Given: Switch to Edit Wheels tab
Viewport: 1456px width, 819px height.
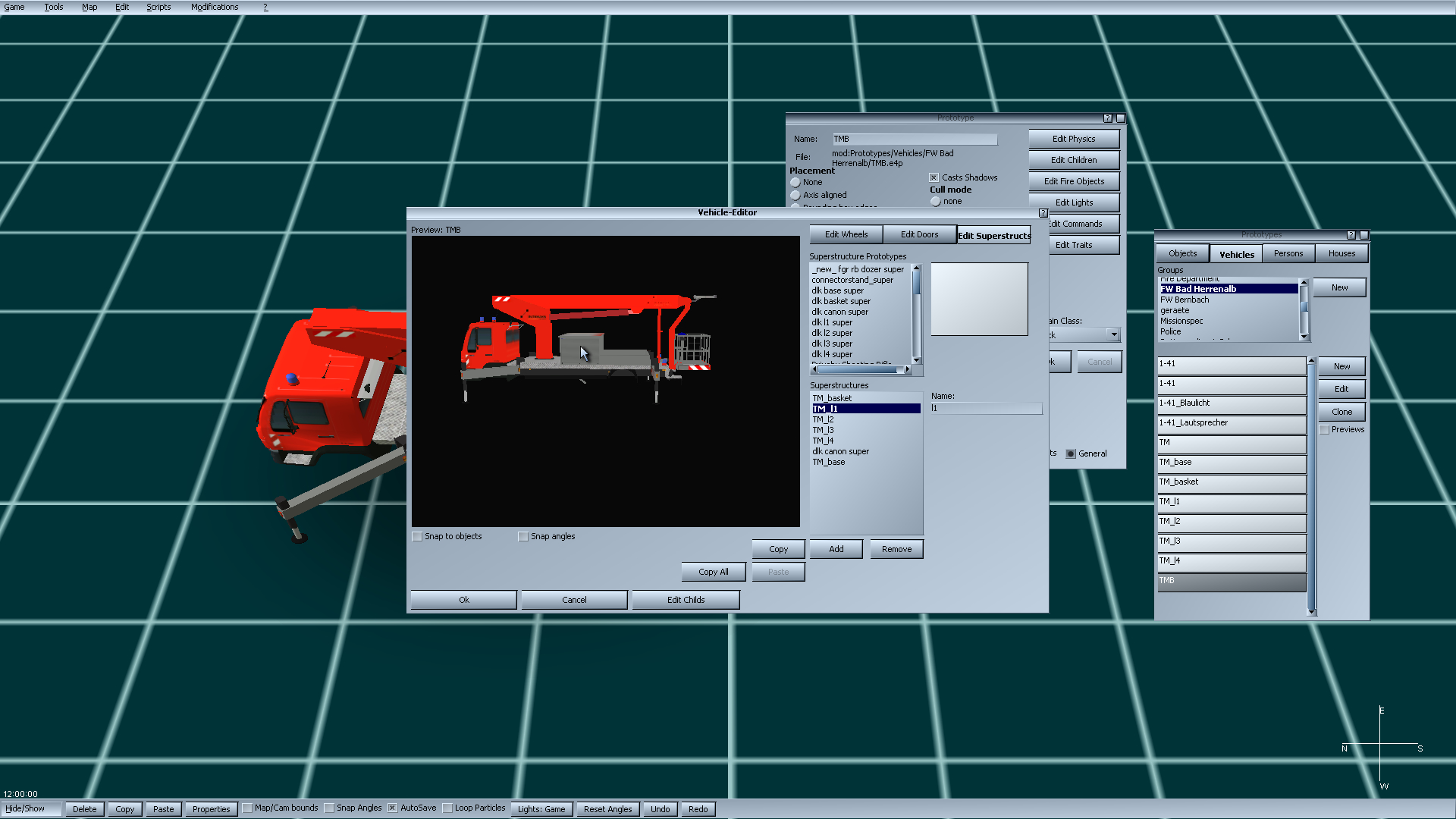Looking at the screenshot, I should pyautogui.click(x=846, y=235).
